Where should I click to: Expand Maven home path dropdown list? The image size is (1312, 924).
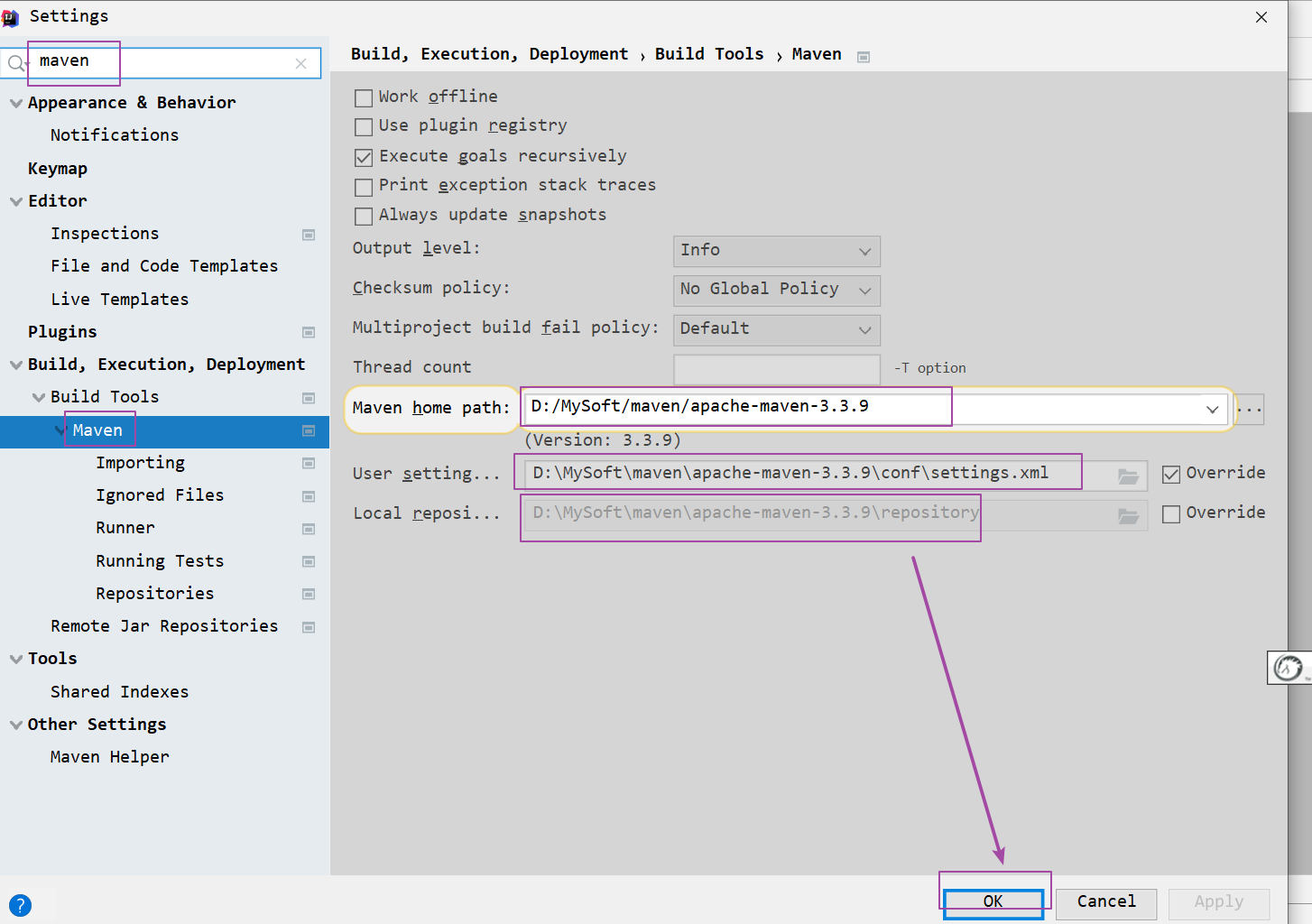click(x=1212, y=409)
